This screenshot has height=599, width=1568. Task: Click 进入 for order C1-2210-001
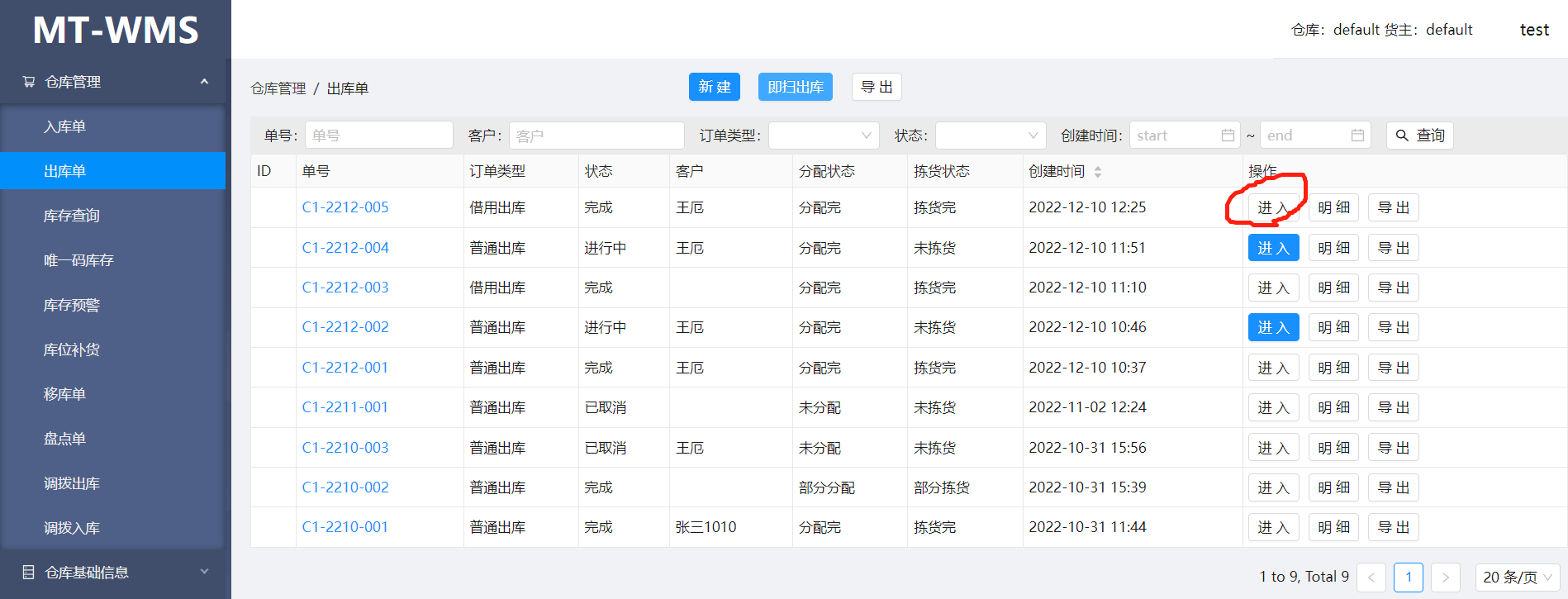[1273, 527]
